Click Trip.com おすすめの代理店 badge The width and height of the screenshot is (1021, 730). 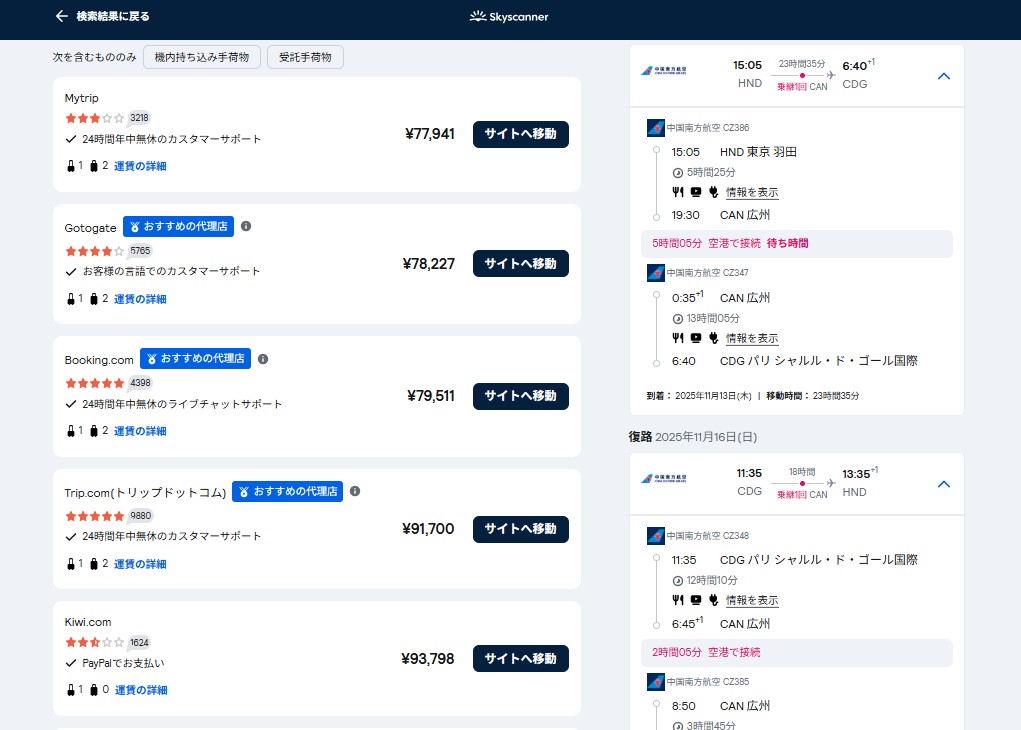tap(287, 492)
